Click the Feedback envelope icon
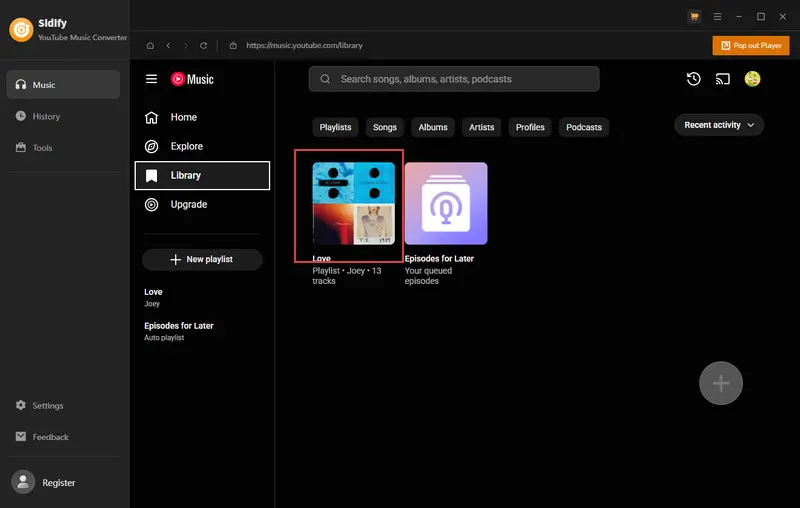The image size is (800, 508). coord(20,437)
